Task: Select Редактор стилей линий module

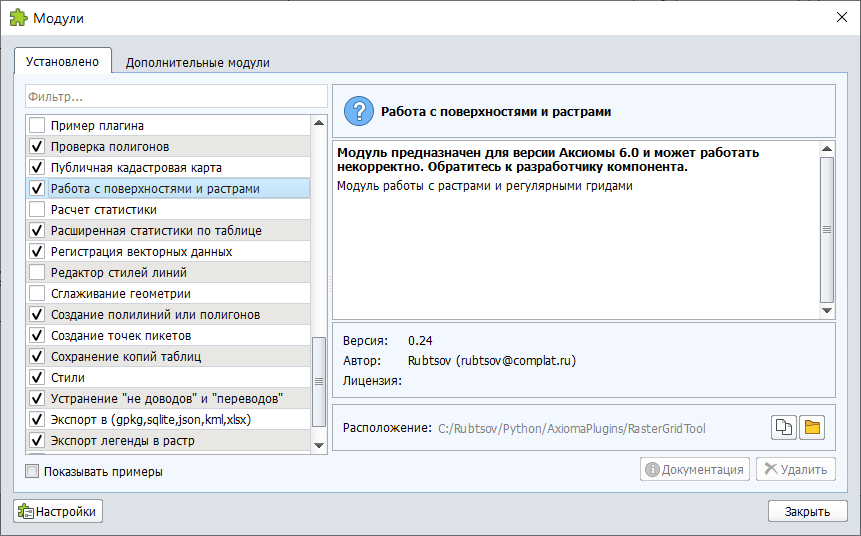Action: pos(118,273)
